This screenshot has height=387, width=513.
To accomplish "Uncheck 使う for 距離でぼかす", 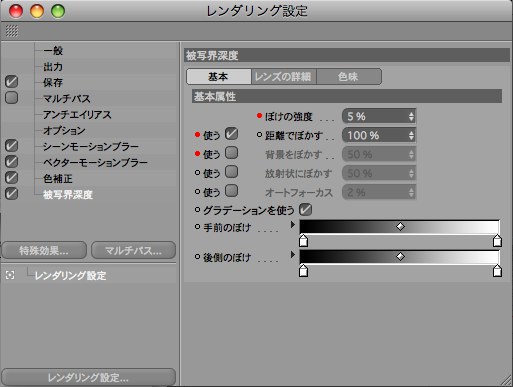I will pos(231,134).
